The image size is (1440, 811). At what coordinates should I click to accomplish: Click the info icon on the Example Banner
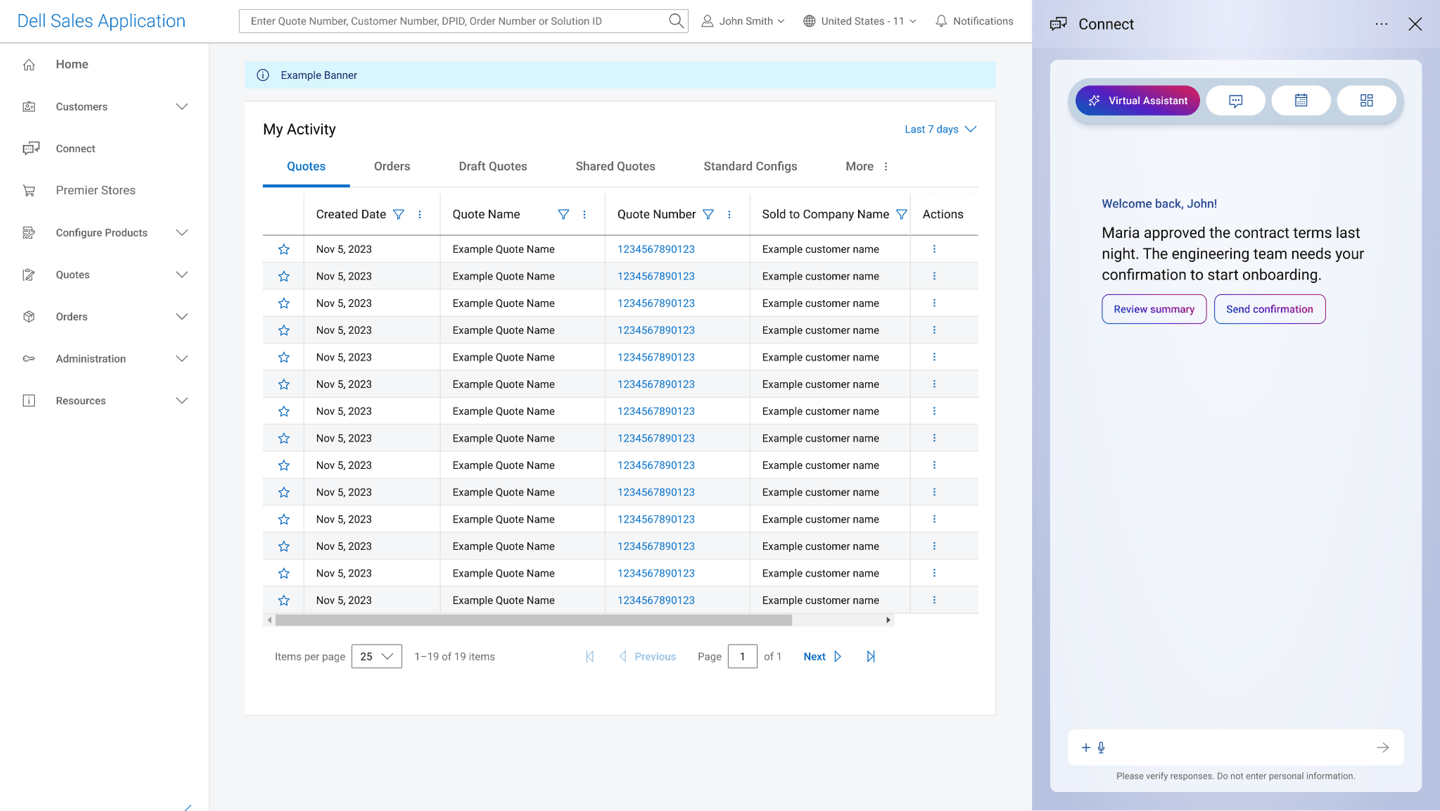(263, 75)
